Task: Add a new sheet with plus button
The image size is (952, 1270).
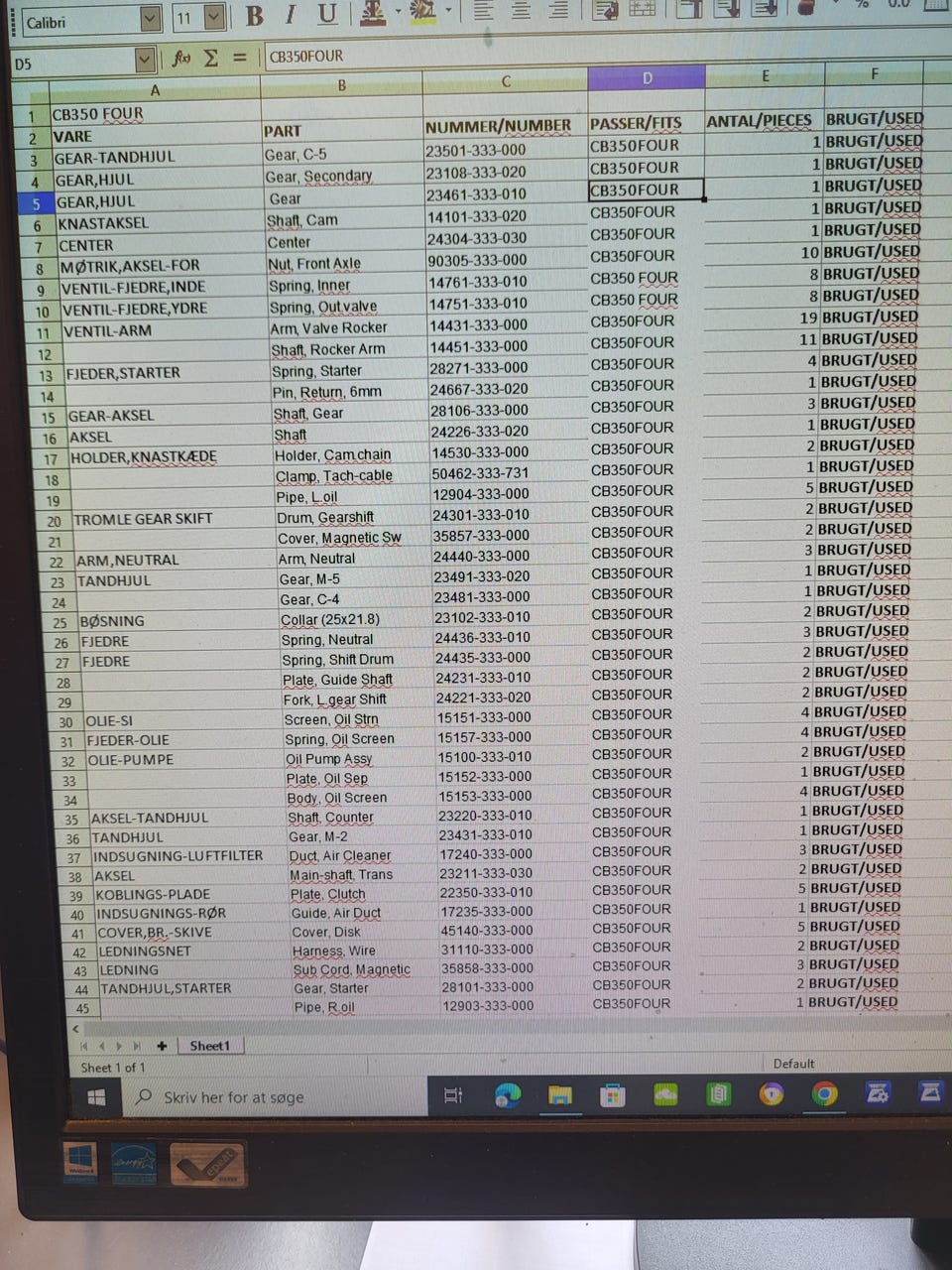Action: (x=162, y=1046)
